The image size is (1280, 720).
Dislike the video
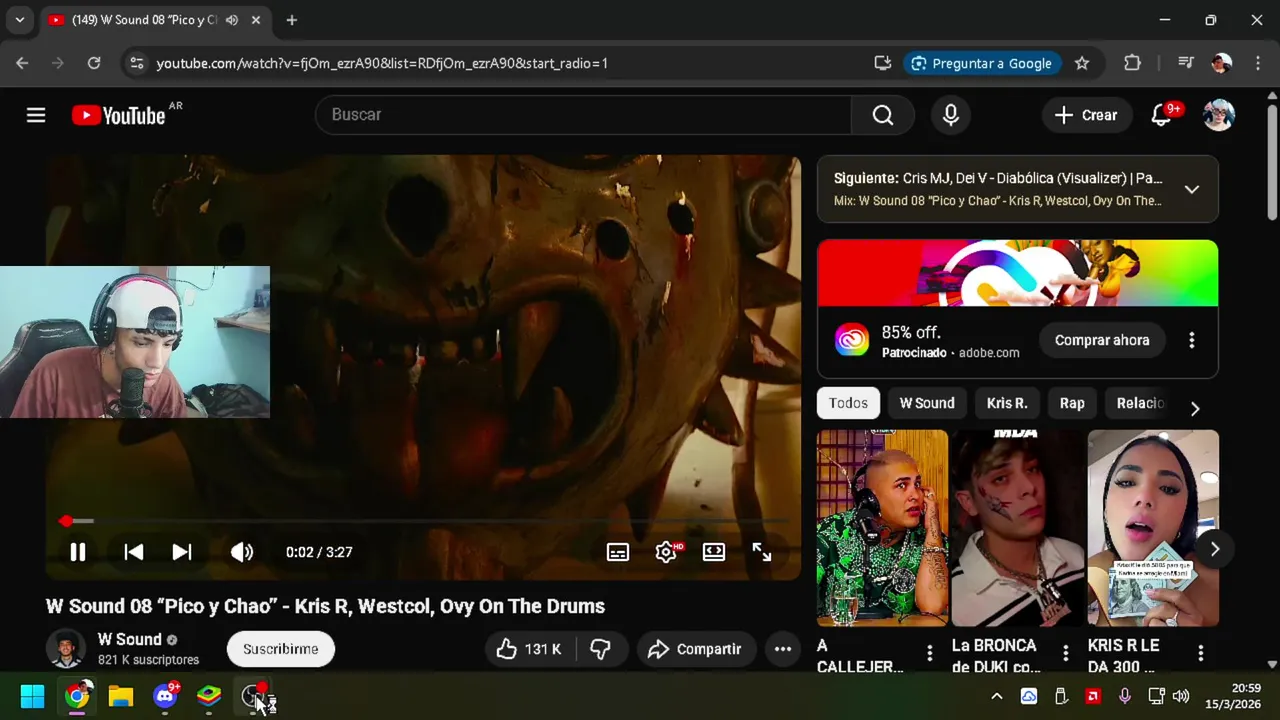600,649
